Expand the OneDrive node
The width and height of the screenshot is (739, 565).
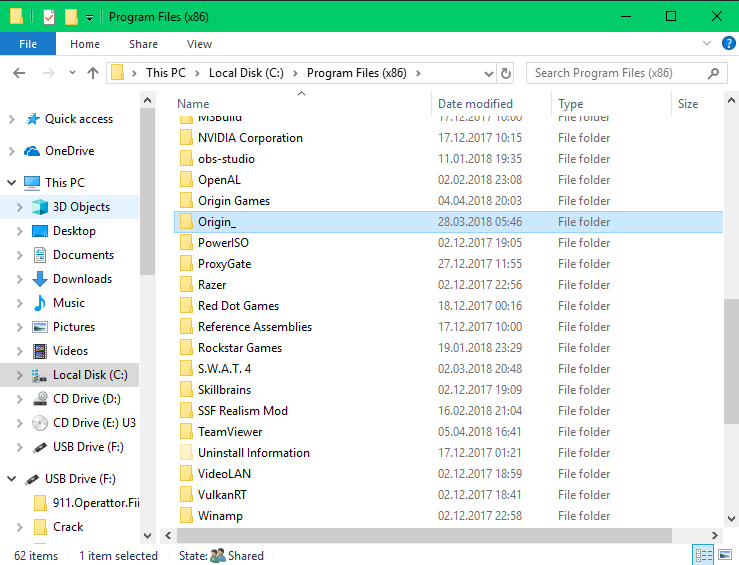12,151
